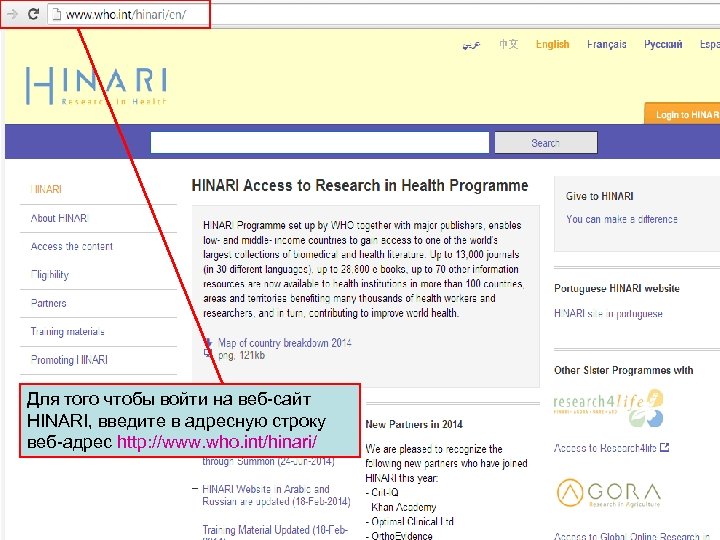
Task: Open HINARI item in left menu
Action: point(46,189)
